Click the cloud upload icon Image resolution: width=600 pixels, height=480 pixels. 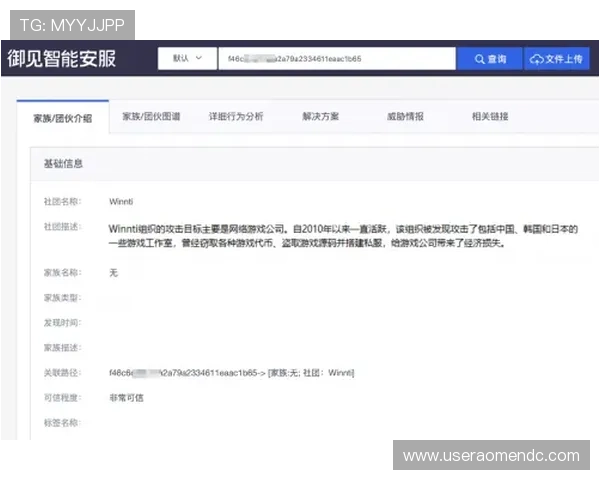(x=536, y=59)
